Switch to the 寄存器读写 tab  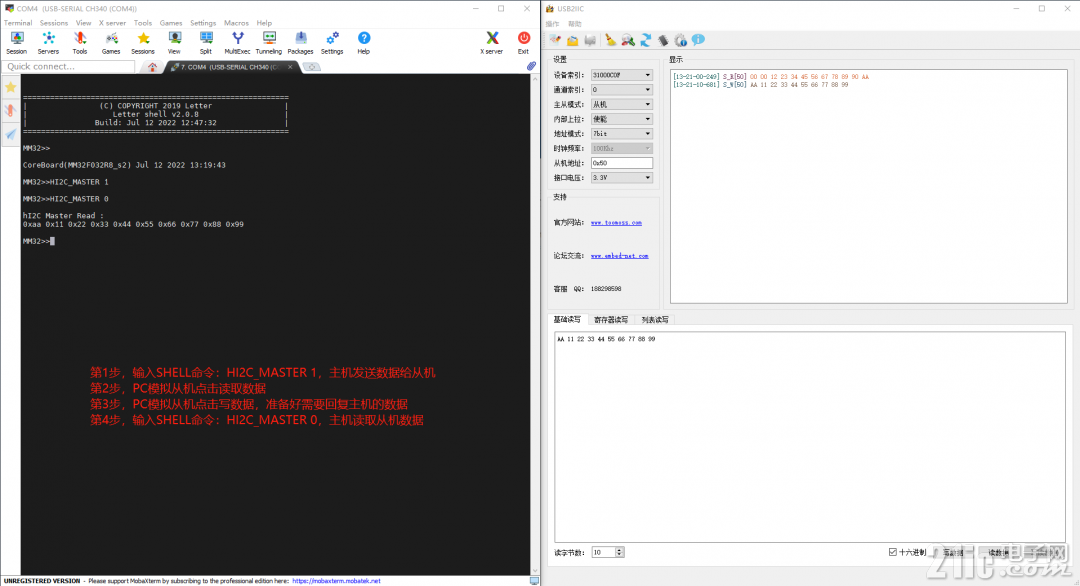click(x=611, y=320)
